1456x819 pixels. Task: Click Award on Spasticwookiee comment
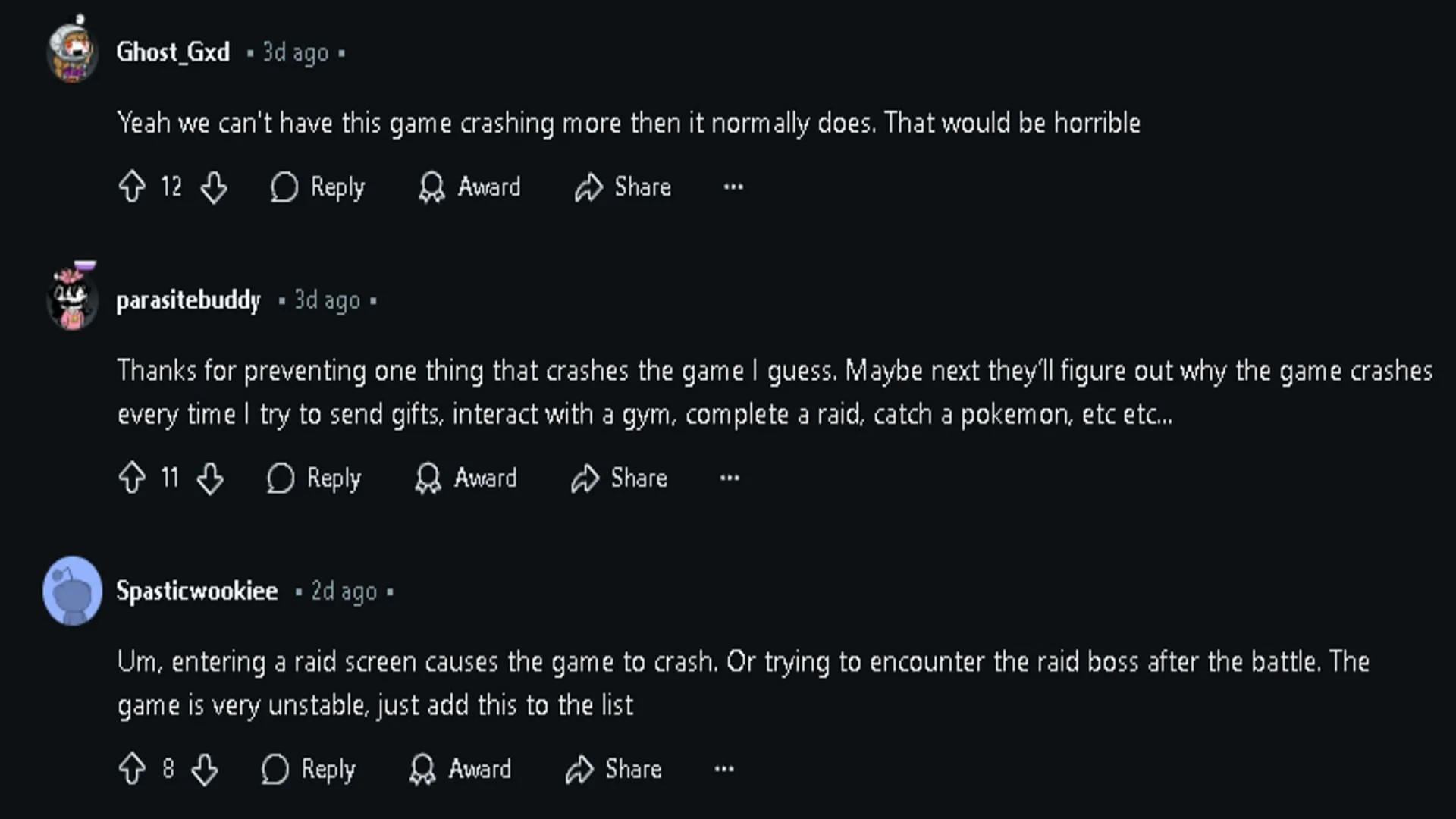(x=460, y=770)
